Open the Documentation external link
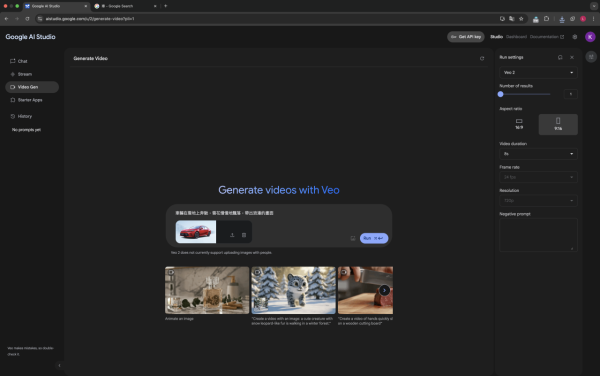The width and height of the screenshot is (600, 376). click(x=546, y=37)
